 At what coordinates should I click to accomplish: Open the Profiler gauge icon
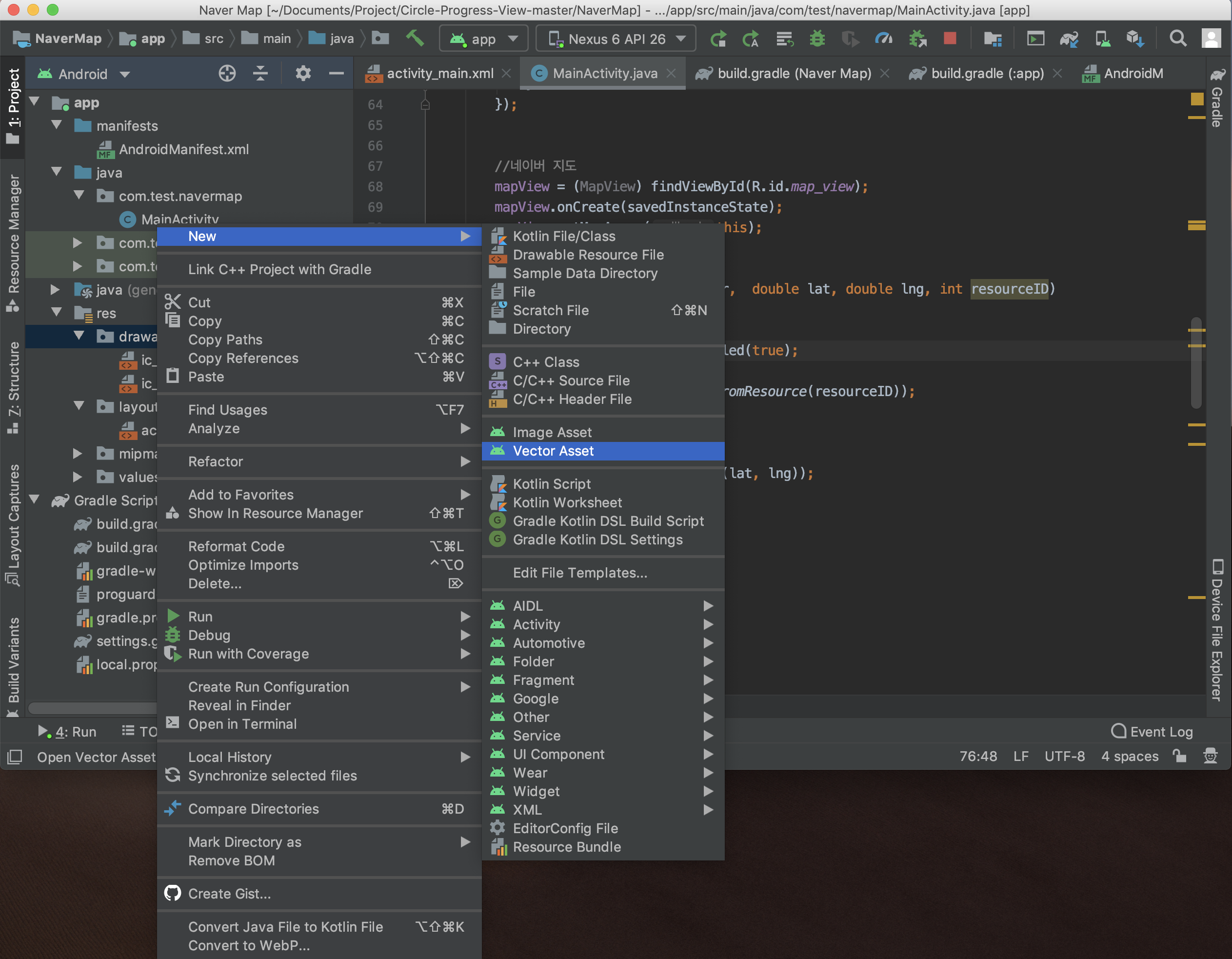[883, 39]
